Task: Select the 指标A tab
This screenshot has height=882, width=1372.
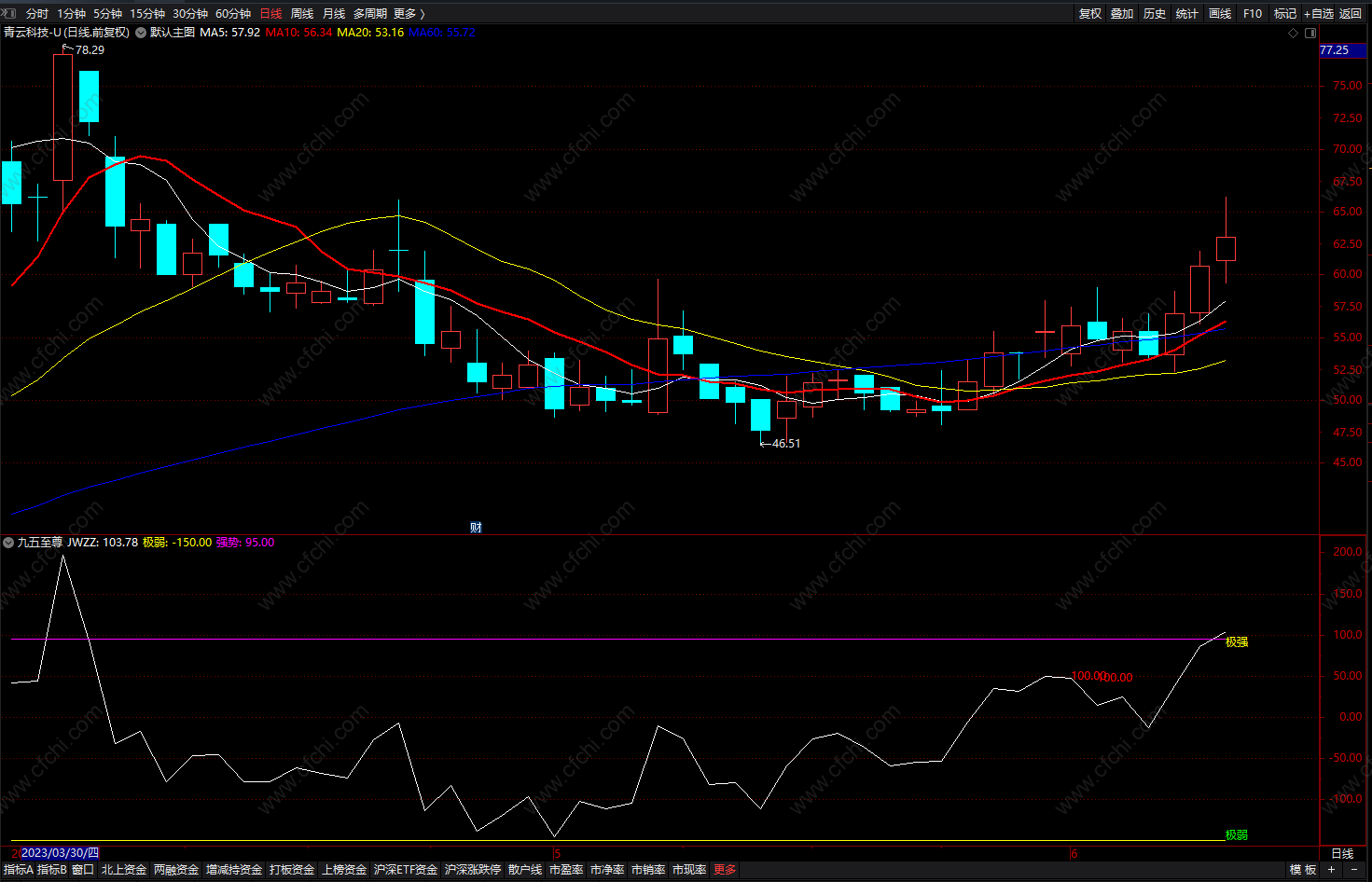Action: (19, 870)
